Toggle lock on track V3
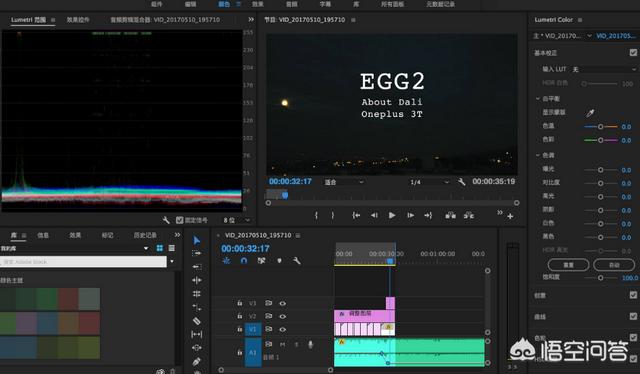Screen dimensions: 640x374 pyautogui.click(x=240, y=303)
